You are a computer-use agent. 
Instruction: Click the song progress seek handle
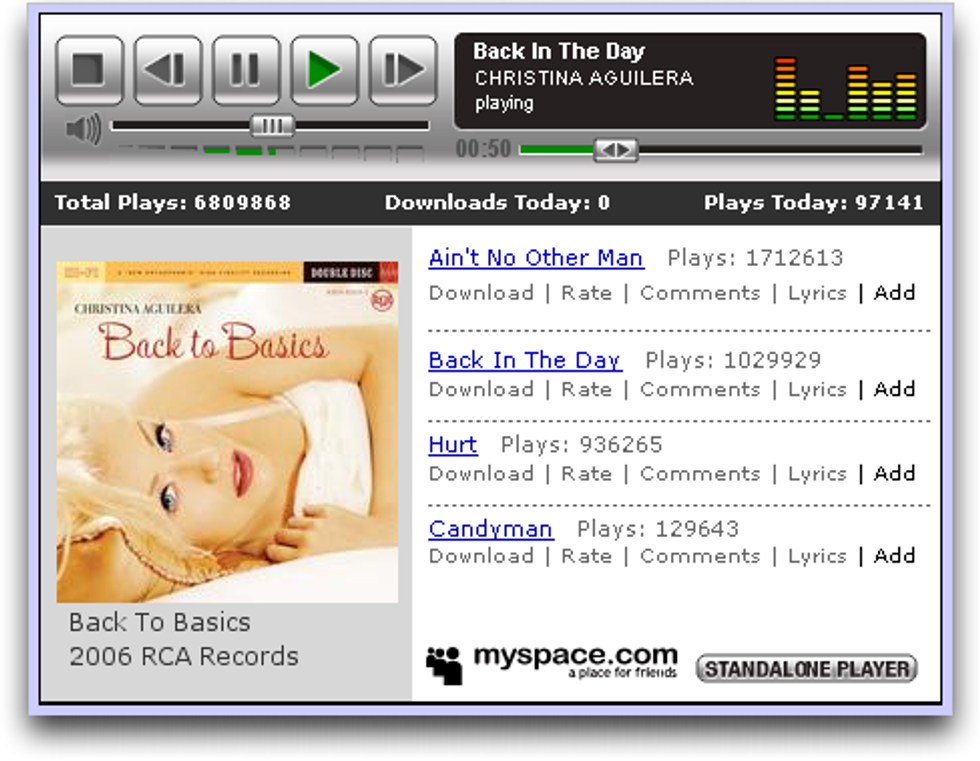click(x=615, y=150)
